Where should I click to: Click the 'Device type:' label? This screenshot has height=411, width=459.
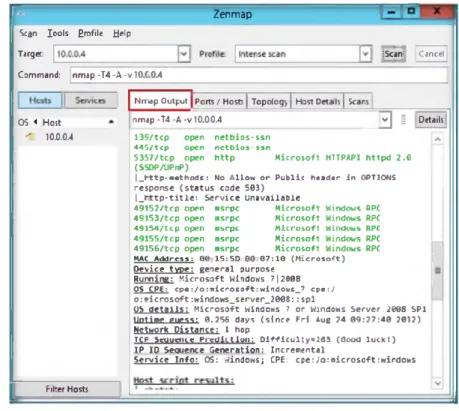(x=164, y=269)
